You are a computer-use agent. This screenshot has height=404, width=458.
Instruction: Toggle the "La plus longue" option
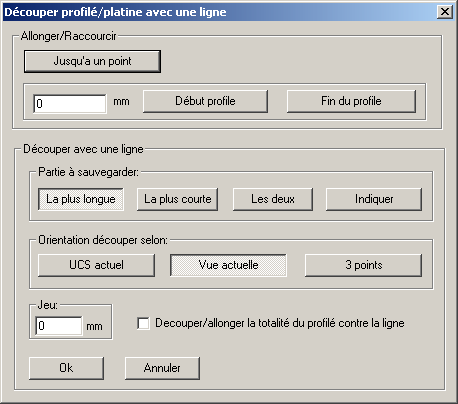point(81,199)
